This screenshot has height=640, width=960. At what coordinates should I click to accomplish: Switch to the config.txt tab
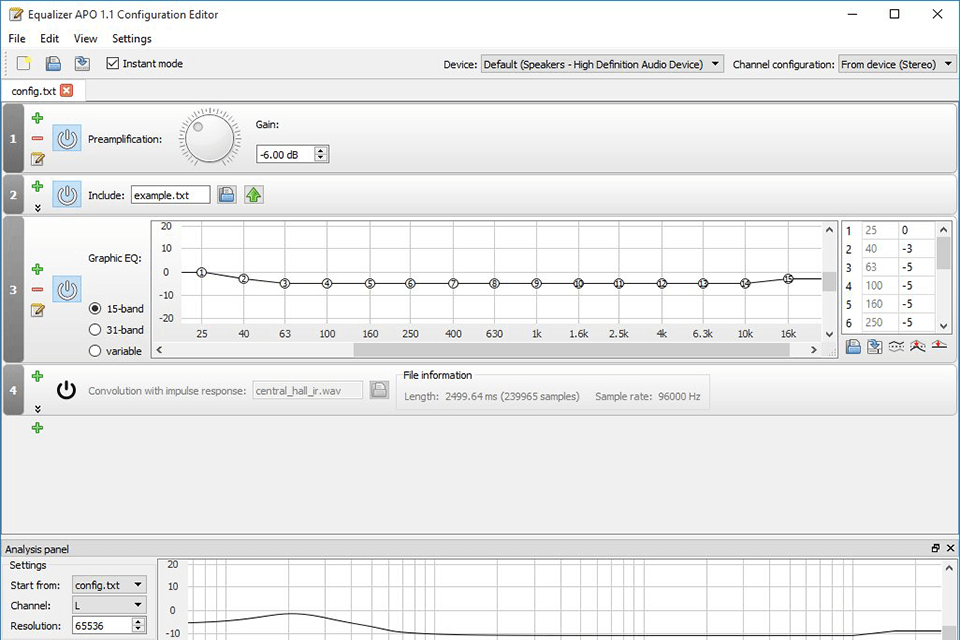tap(35, 90)
